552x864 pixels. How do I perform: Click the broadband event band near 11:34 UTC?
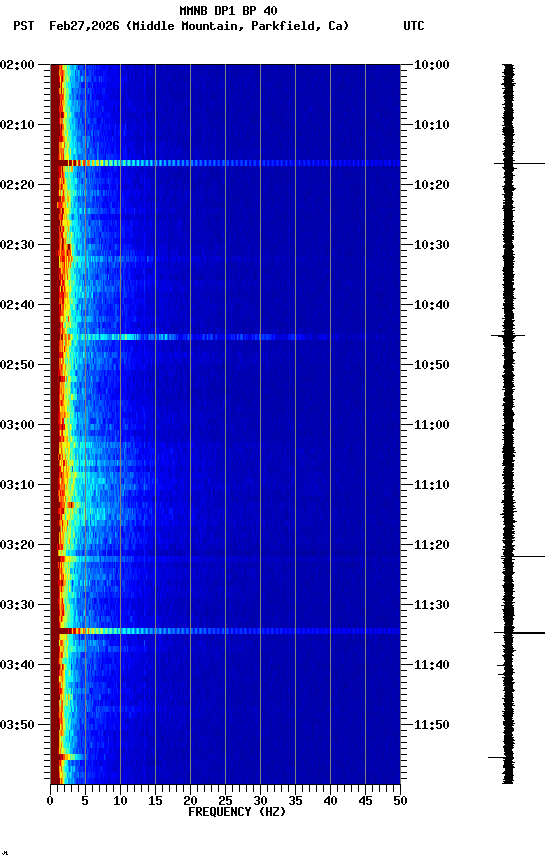coord(225,631)
